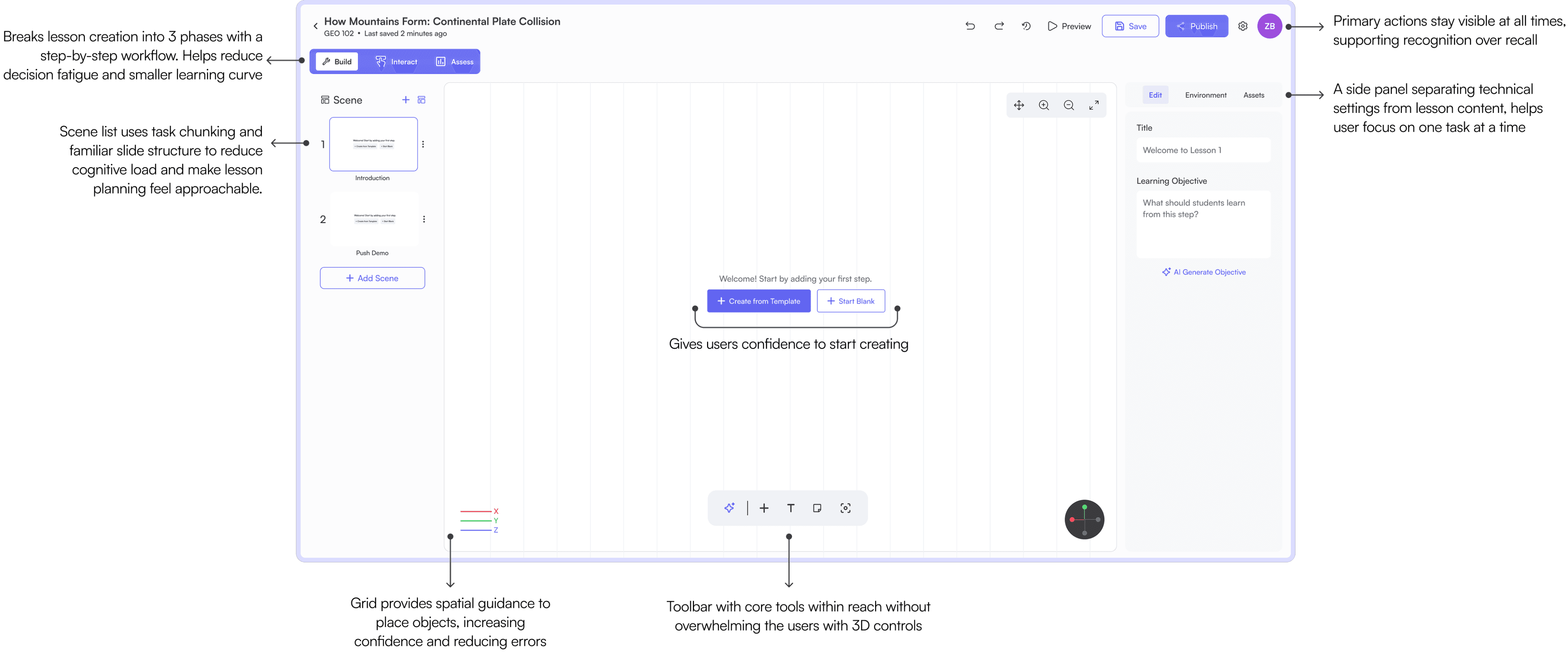Viewport: 1568px width, 655px height.
Task: Go back using header chevron
Action: pyautogui.click(x=315, y=26)
